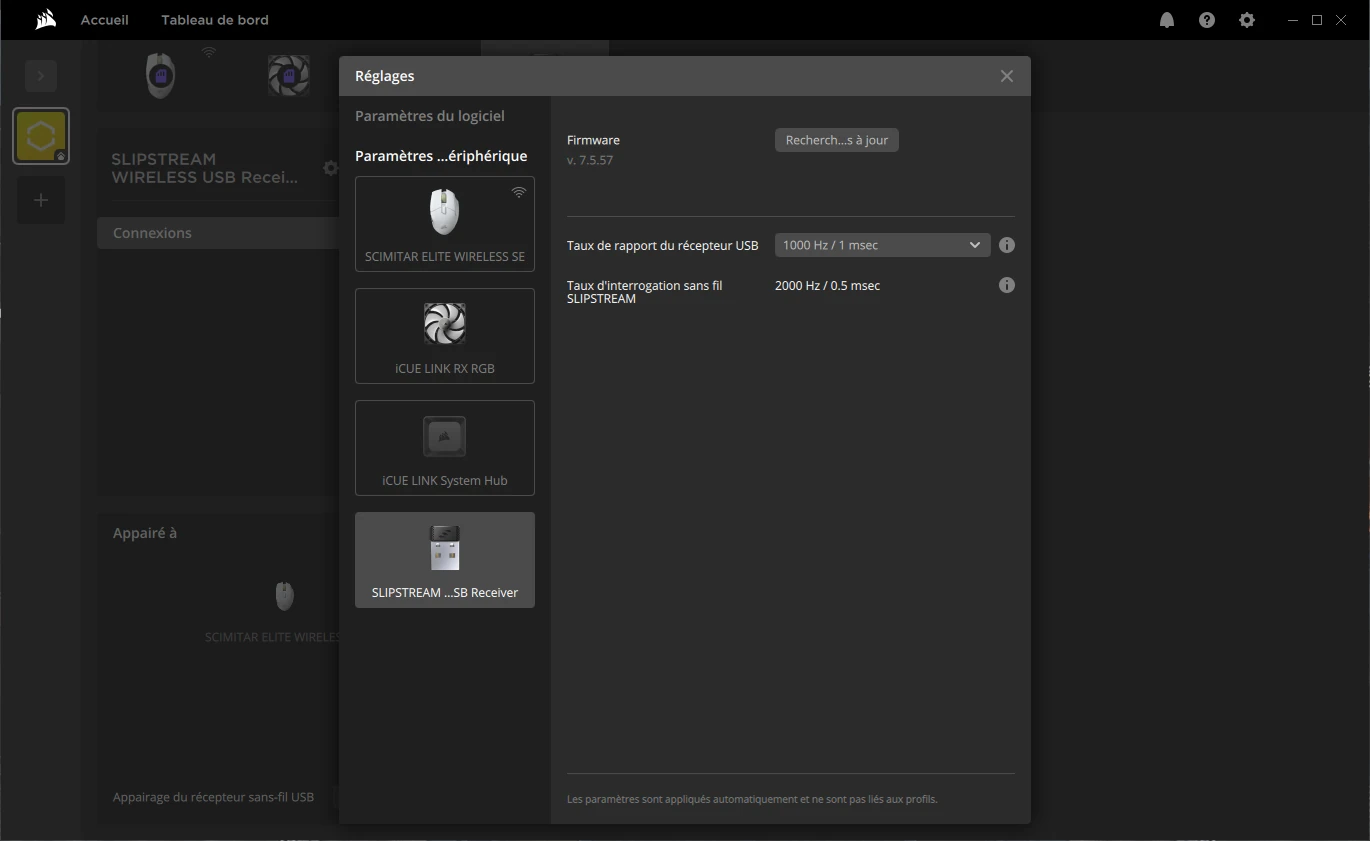
Task: Open the Tableau de bord menu
Action: [215, 20]
